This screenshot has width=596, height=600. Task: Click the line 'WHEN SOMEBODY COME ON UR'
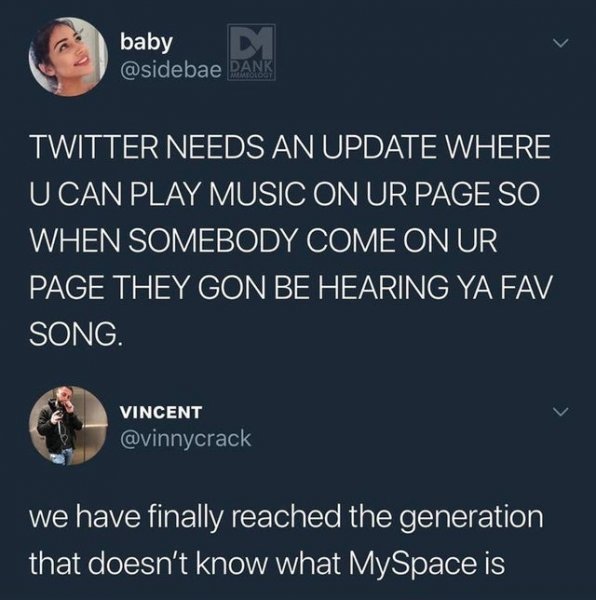[264, 241]
